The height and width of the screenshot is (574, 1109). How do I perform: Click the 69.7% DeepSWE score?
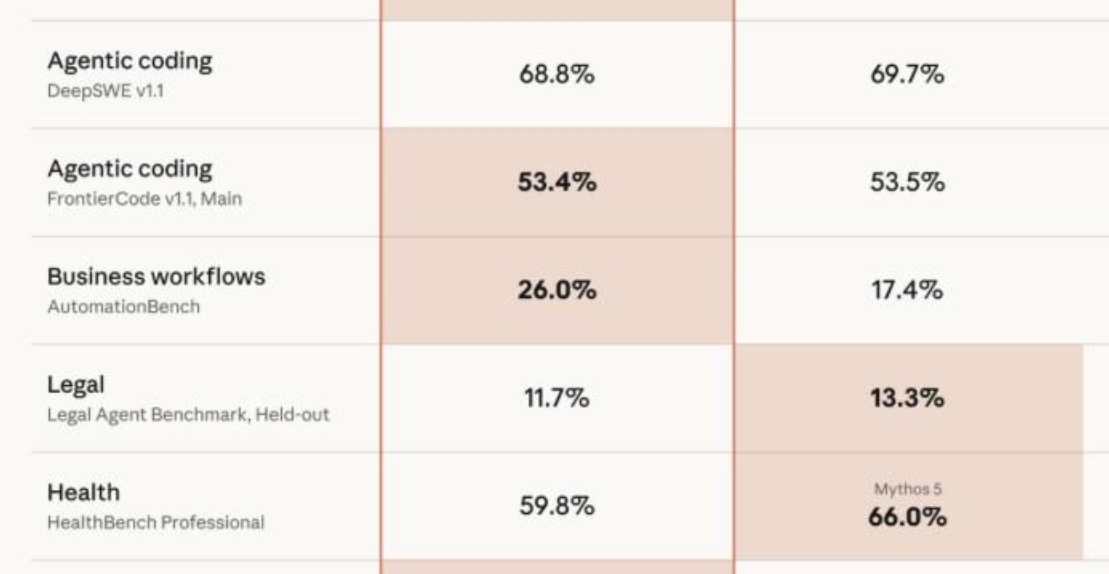pos(907,74)
